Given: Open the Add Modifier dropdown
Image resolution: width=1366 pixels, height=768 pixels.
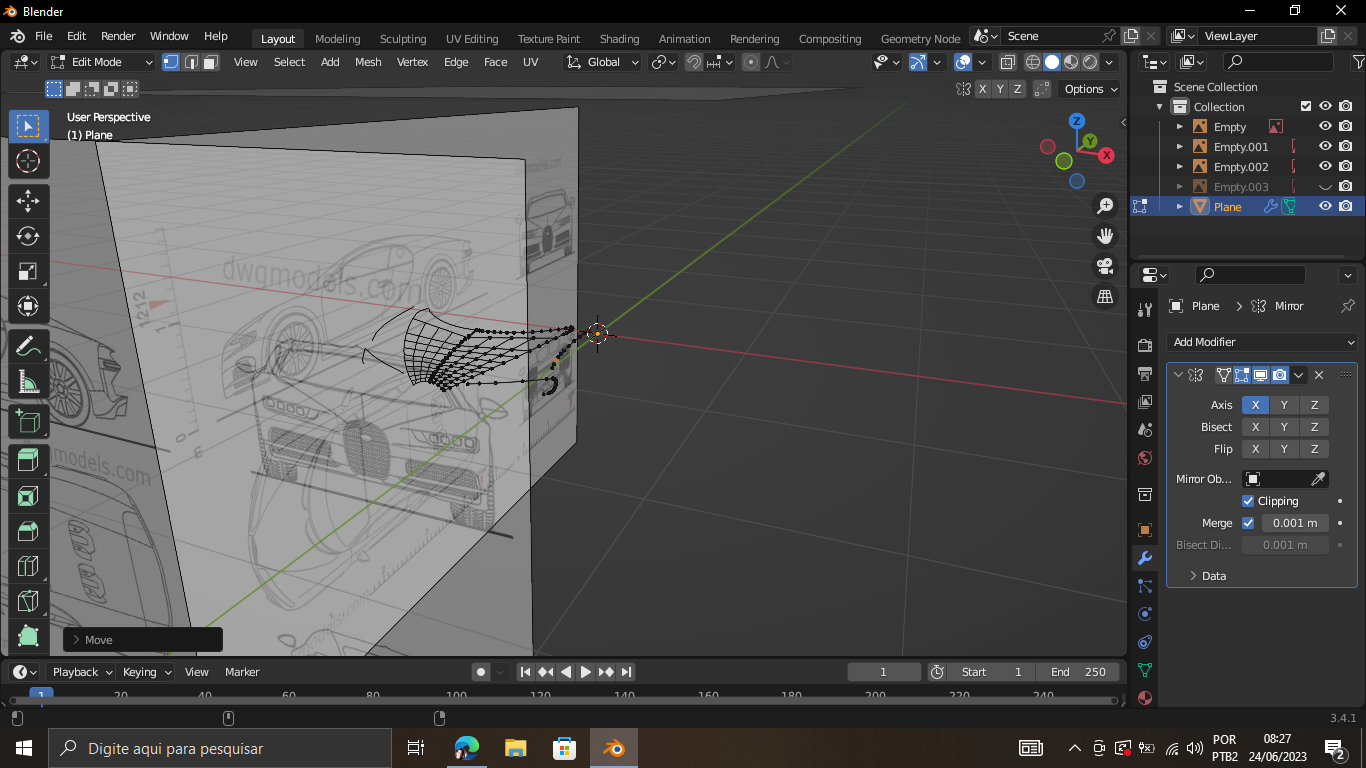Looking at the screenshot, I should [1262, 342].
